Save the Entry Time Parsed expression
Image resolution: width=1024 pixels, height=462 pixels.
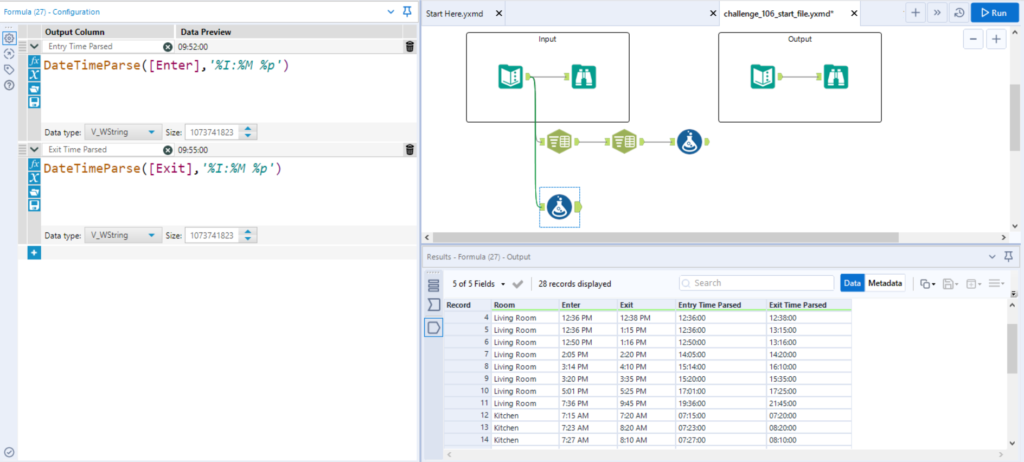[x=35, y=101]
